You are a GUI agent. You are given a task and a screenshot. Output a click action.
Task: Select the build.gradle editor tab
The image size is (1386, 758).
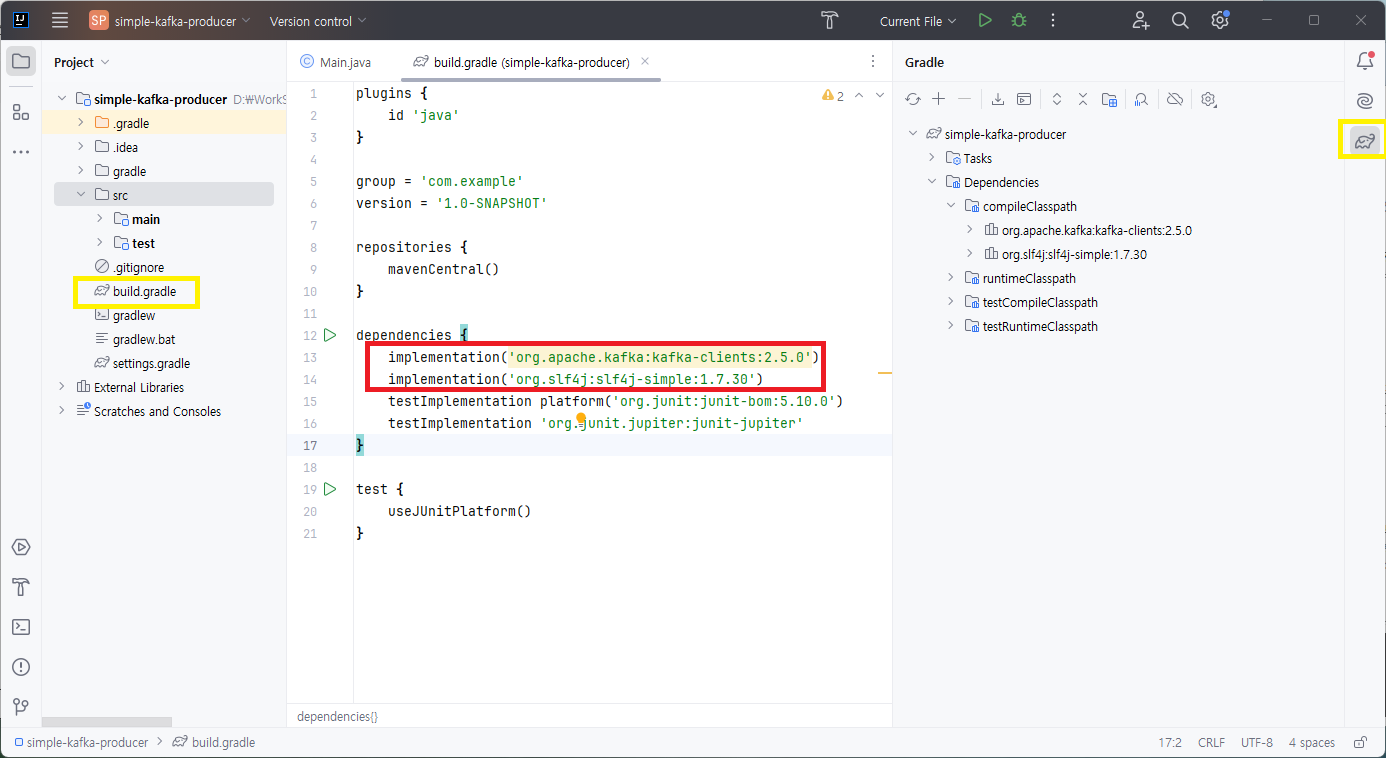click(531, 62)
